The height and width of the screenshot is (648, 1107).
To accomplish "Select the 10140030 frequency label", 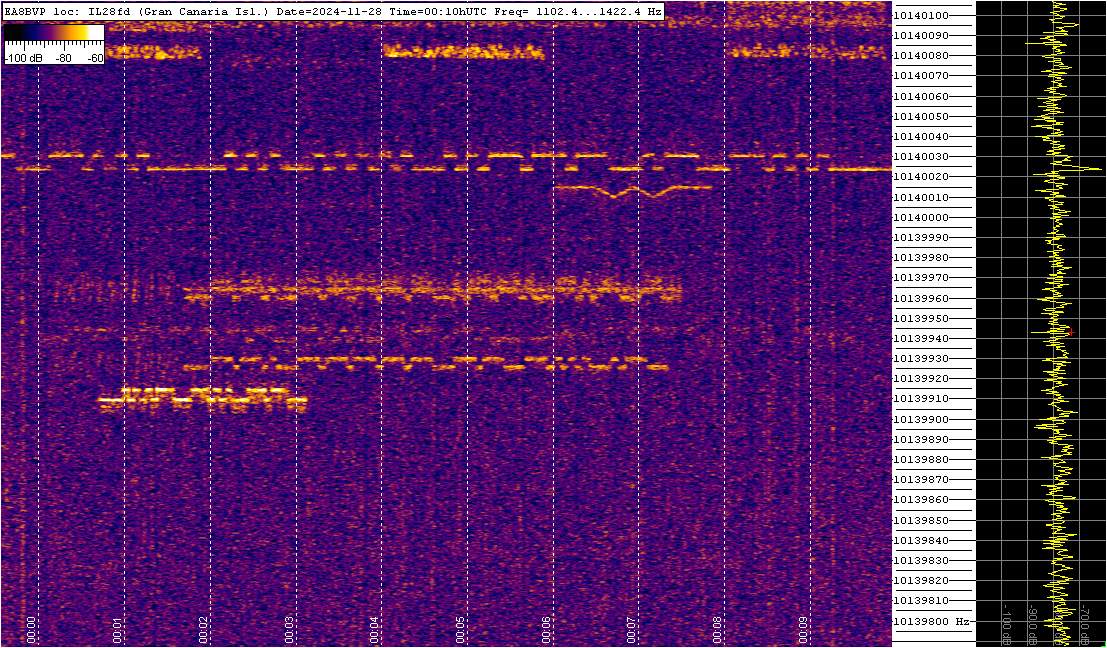I will click(921, 157).
